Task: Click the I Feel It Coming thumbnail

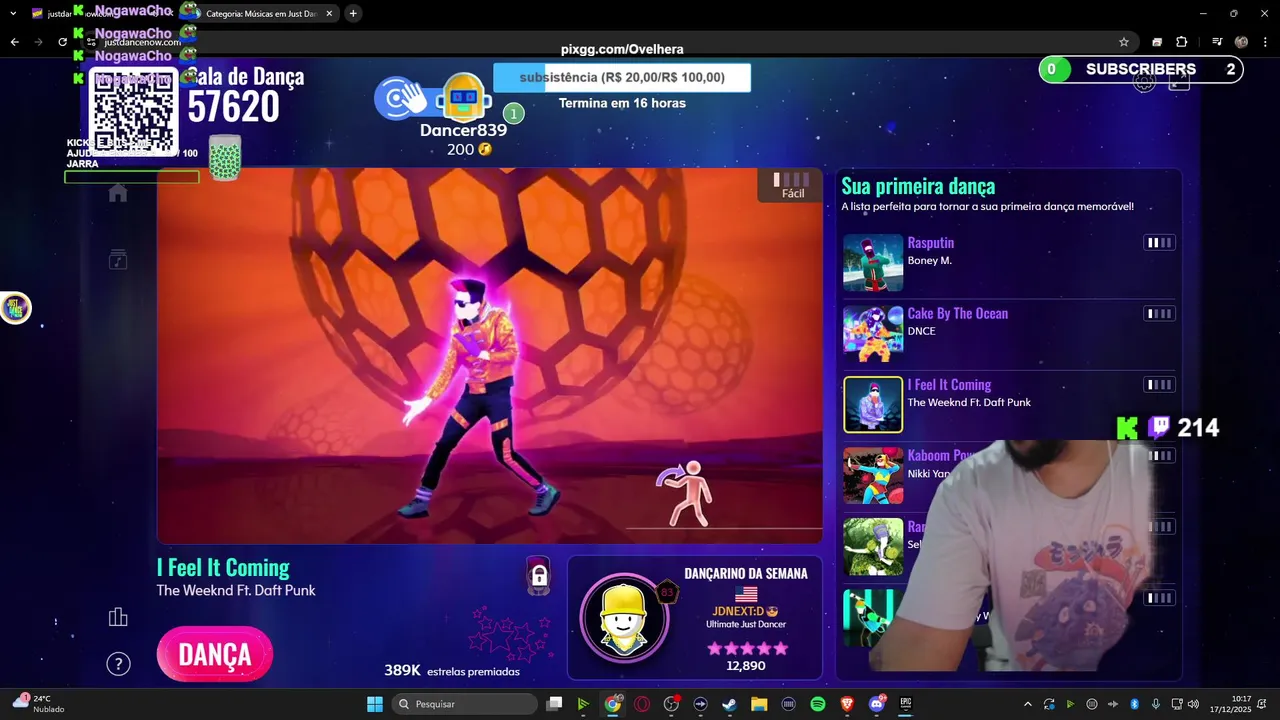Action: 873,404
